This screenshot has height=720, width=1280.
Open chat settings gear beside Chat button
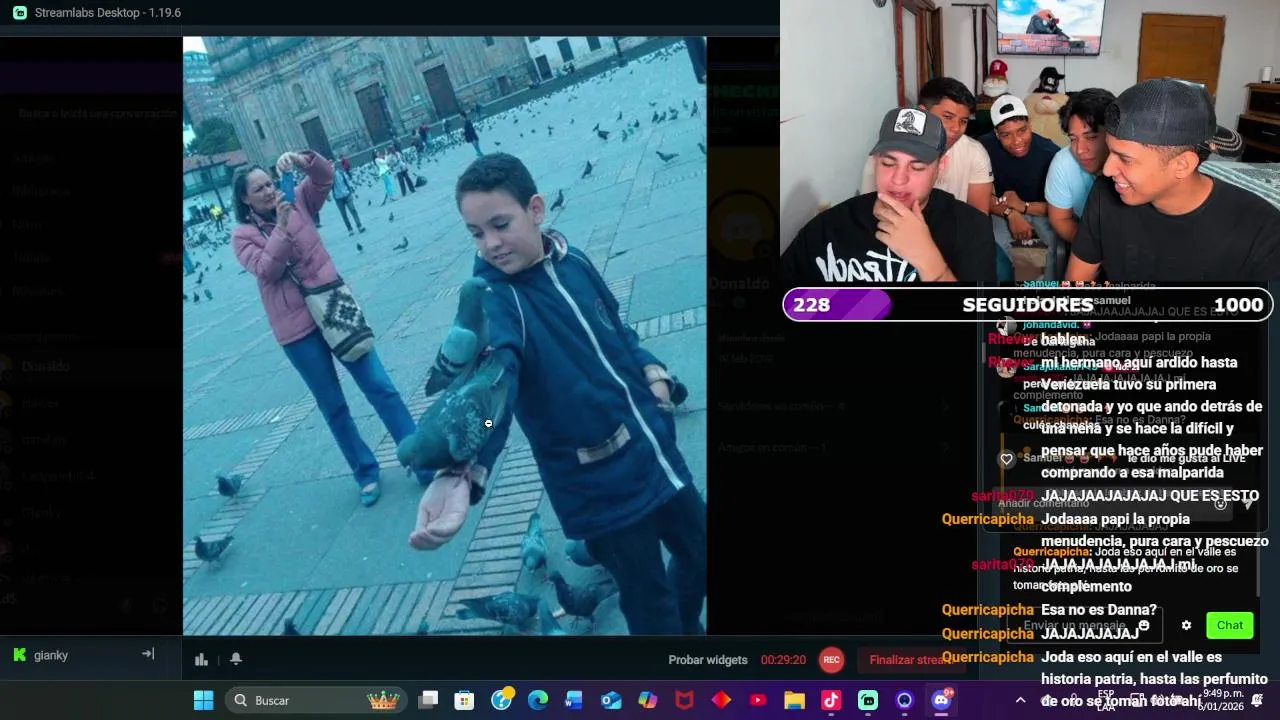(x=1186, y=625)
